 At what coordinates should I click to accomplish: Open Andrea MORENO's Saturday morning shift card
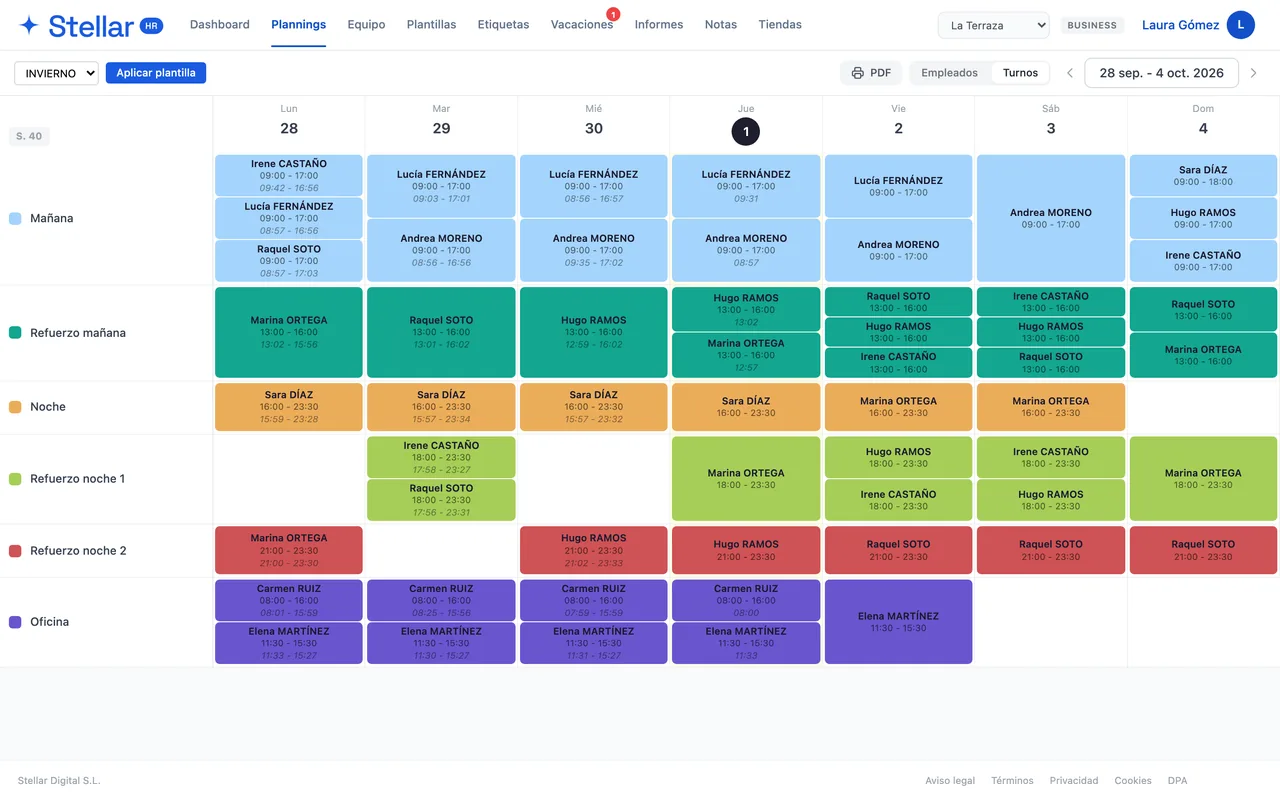pyautogui.click(x=1051, y=218)
